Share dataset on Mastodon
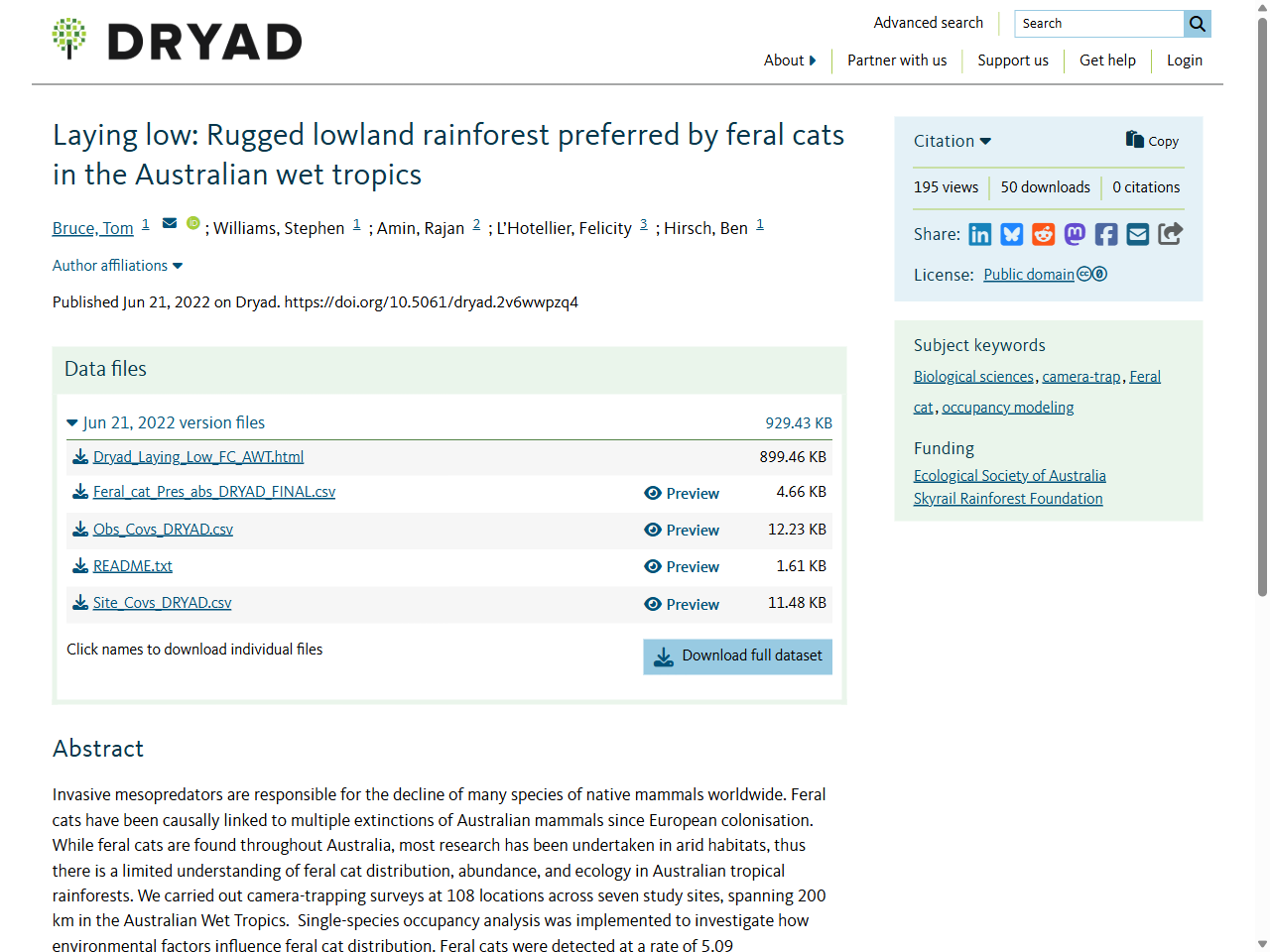The width and height of the screenshot is (1270, 952). click(1075, 234)
